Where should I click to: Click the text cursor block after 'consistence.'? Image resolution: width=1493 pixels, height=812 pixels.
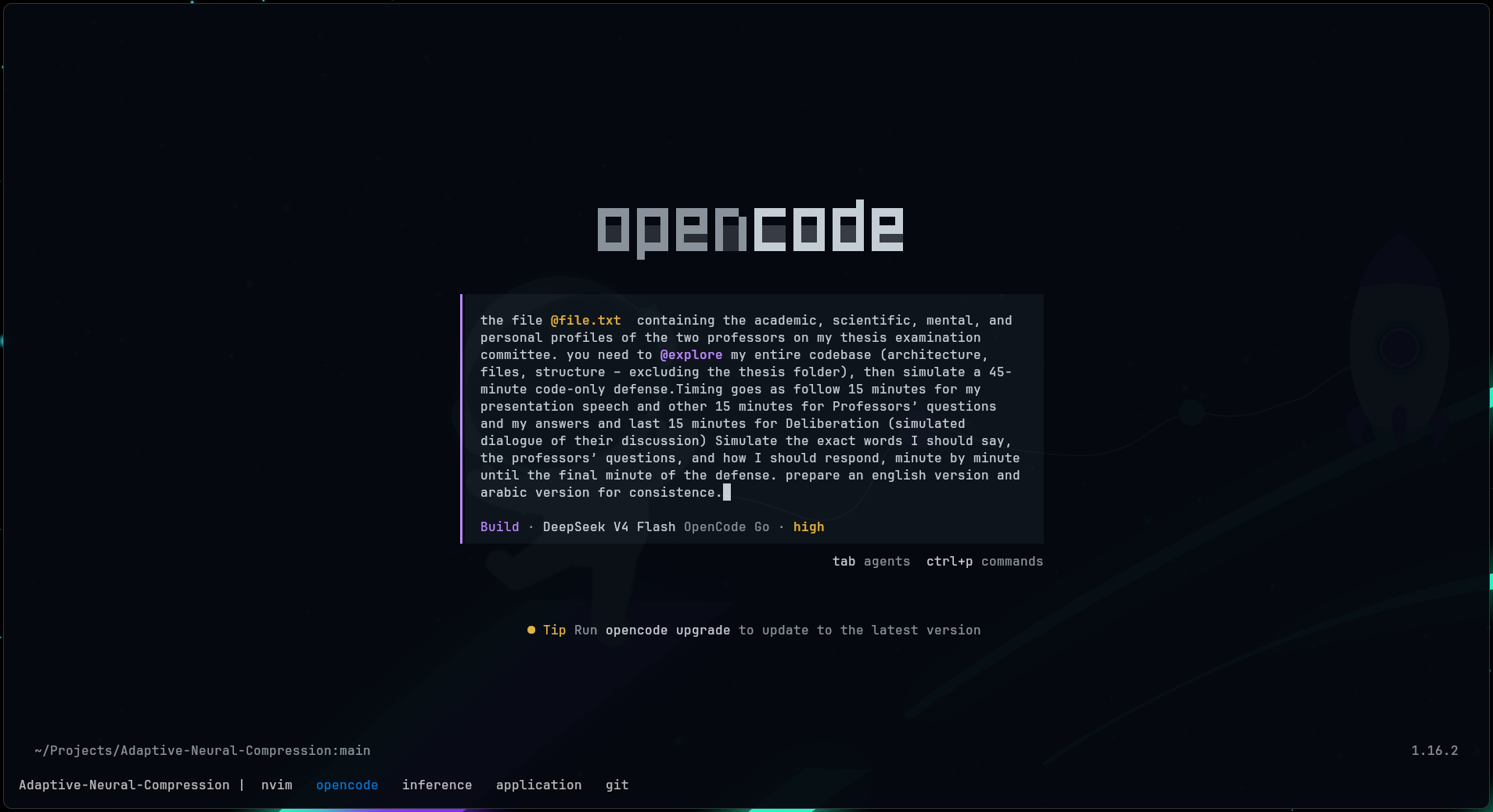[x=727, y=492]
